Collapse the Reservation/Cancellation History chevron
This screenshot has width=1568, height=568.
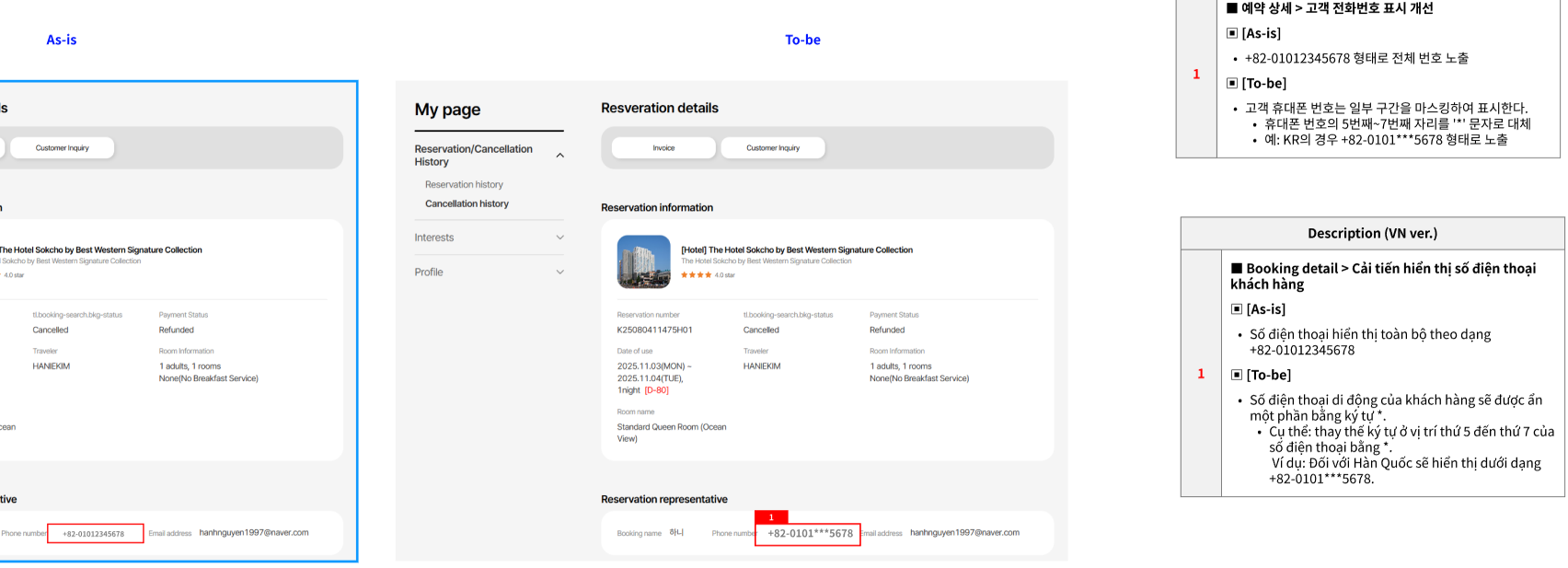pos(560,156)
